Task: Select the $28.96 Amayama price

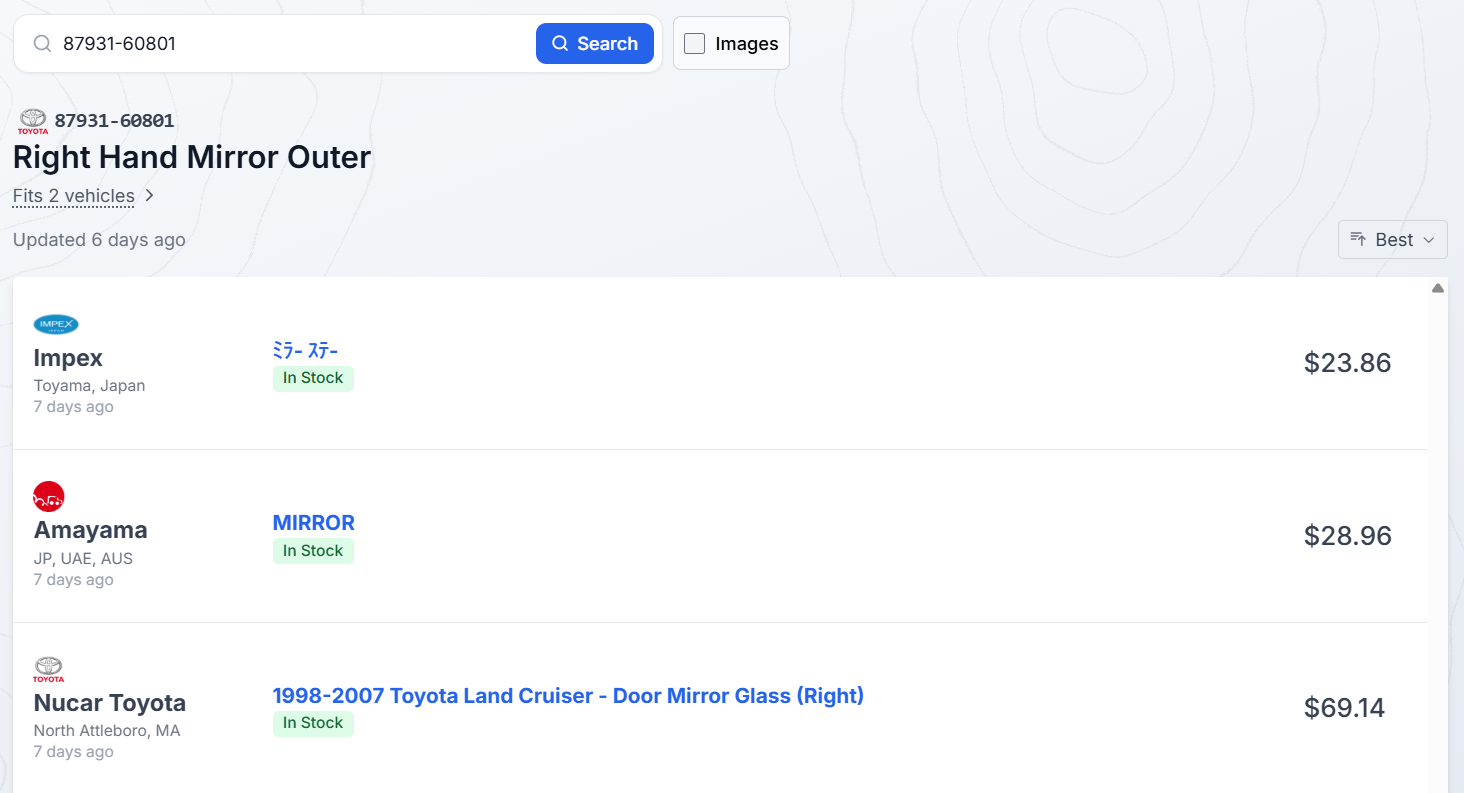Action: pos(1347,535)
